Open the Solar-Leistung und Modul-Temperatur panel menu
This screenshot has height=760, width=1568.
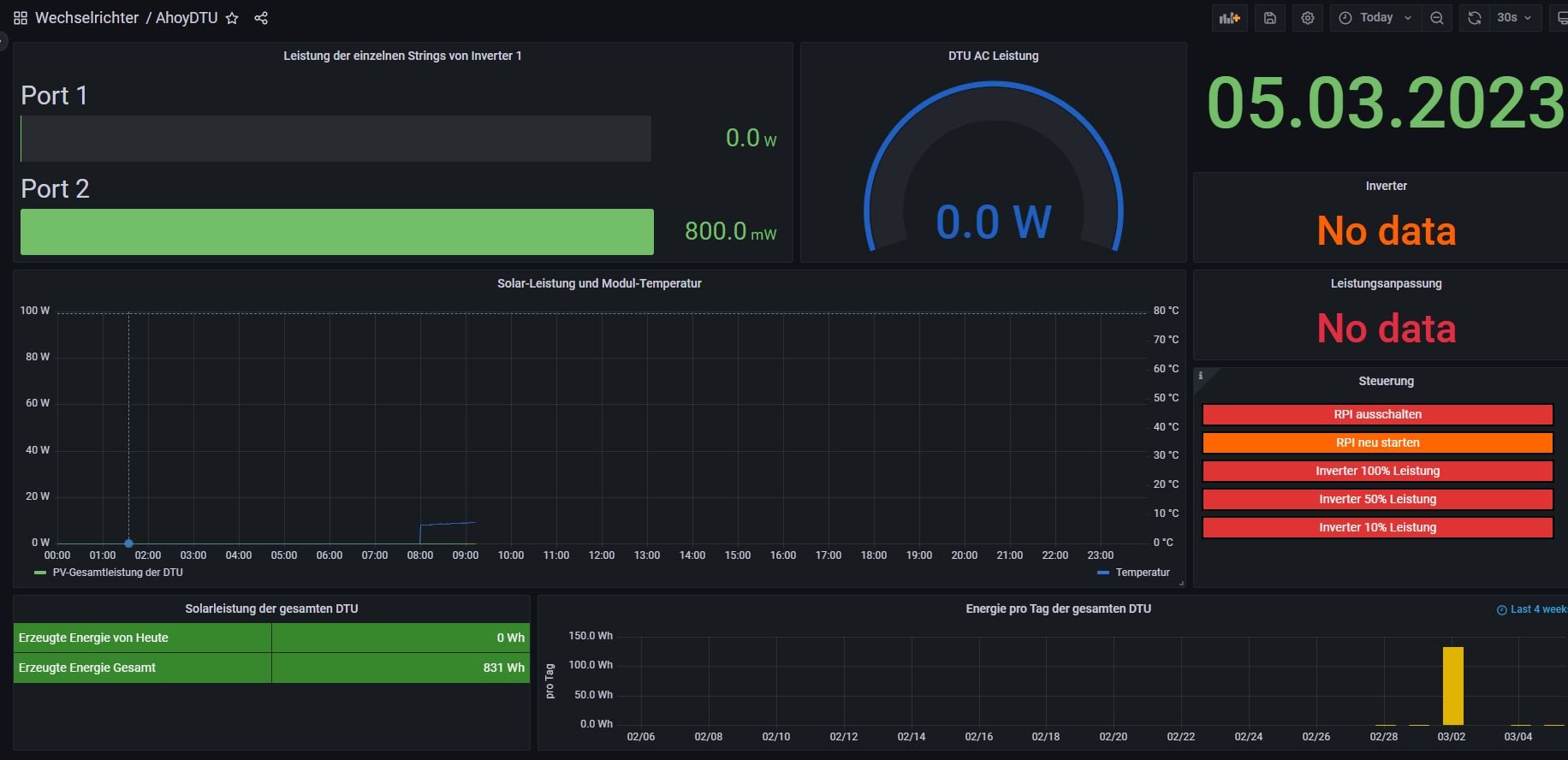pos(599,283)
